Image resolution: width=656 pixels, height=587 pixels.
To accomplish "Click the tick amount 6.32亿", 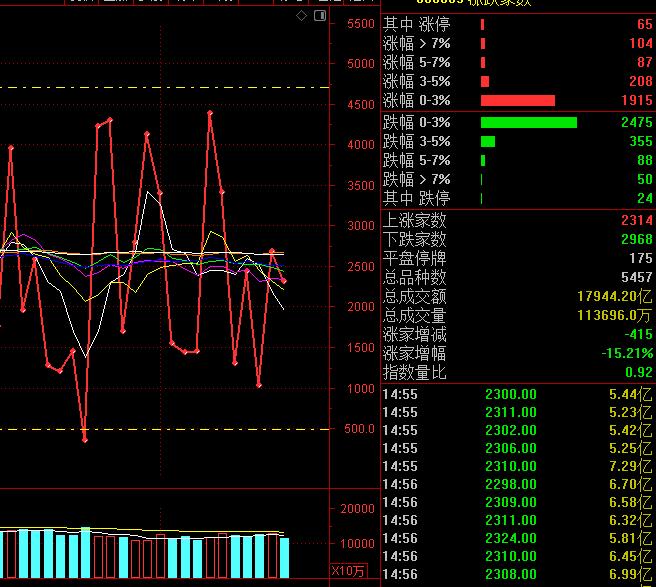I will 630,520.
